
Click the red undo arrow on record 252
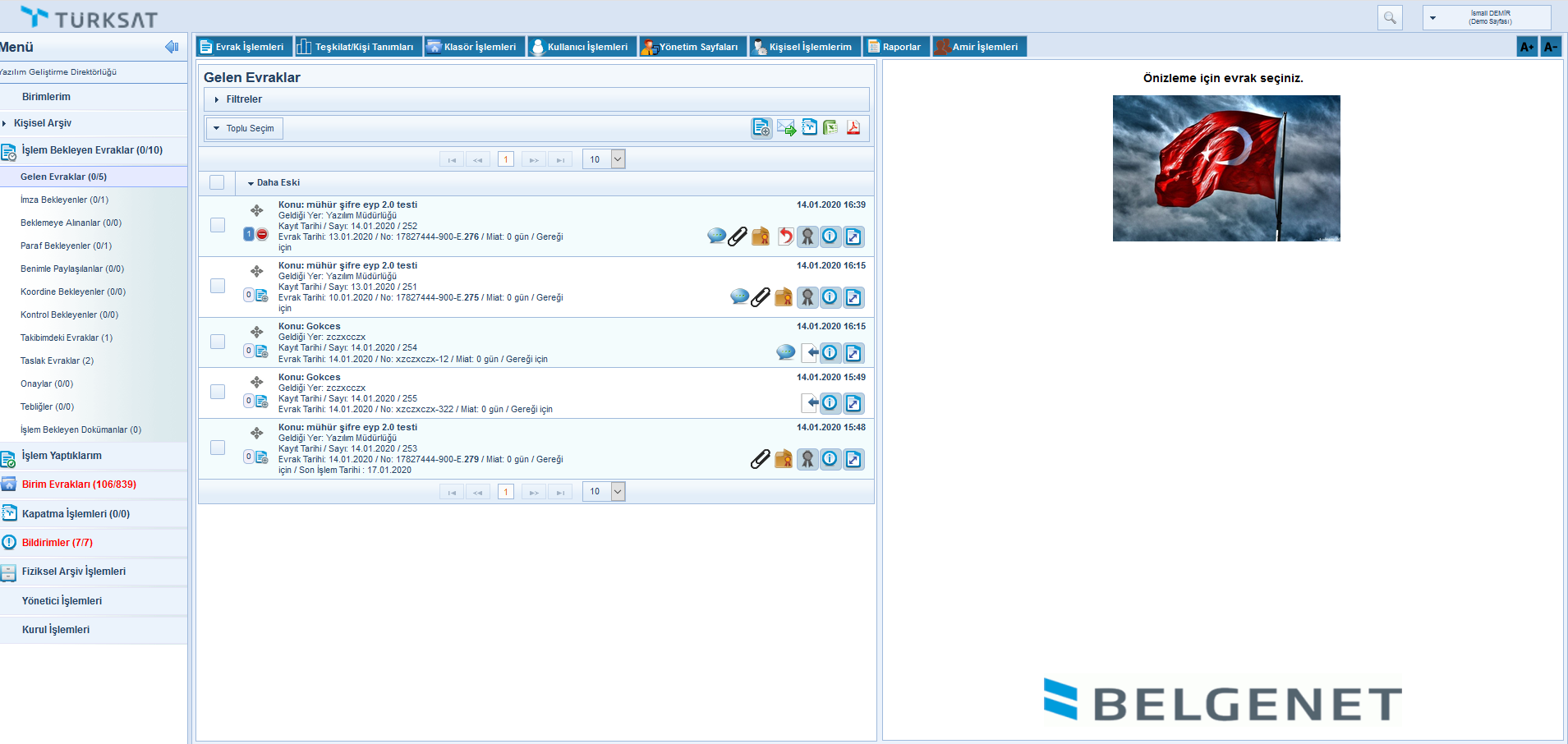[785, 237]
